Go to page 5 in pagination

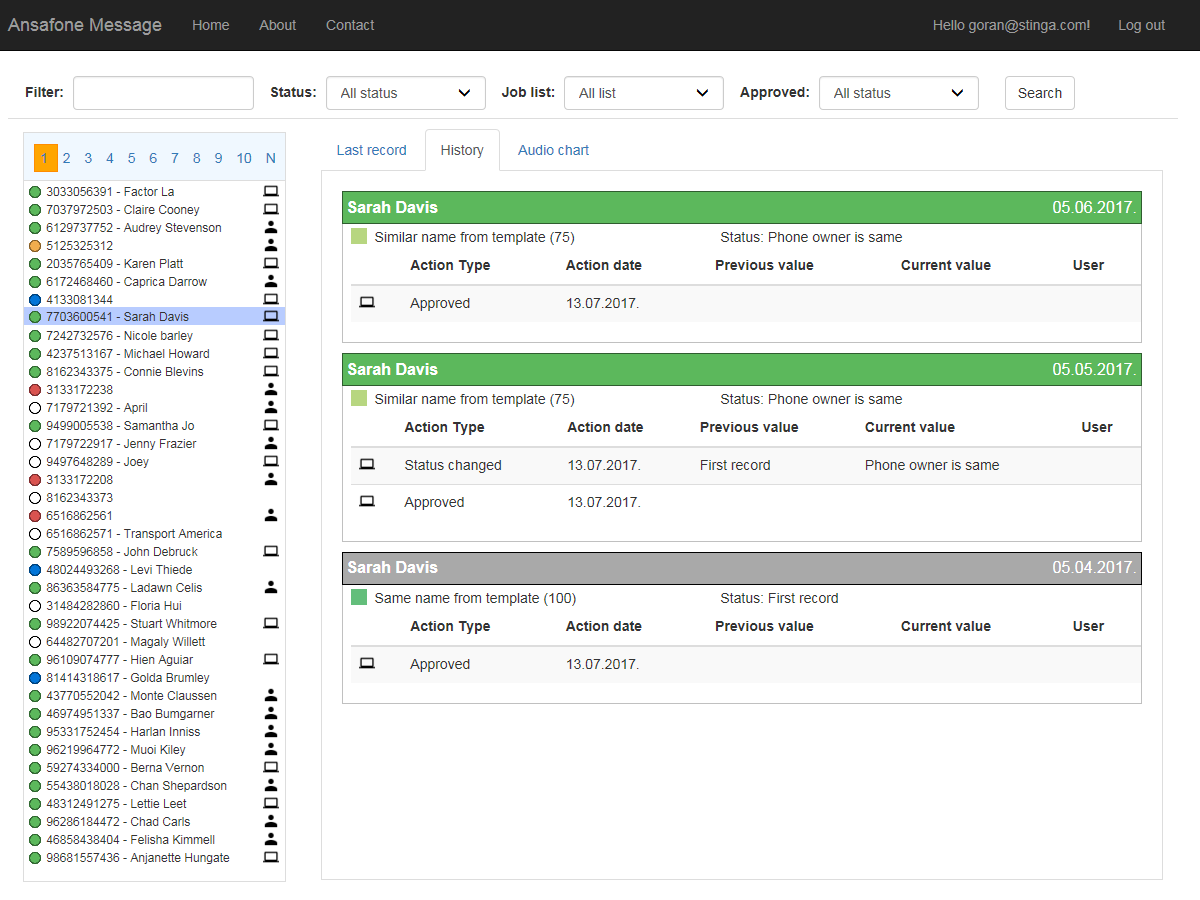click(131, 158)
